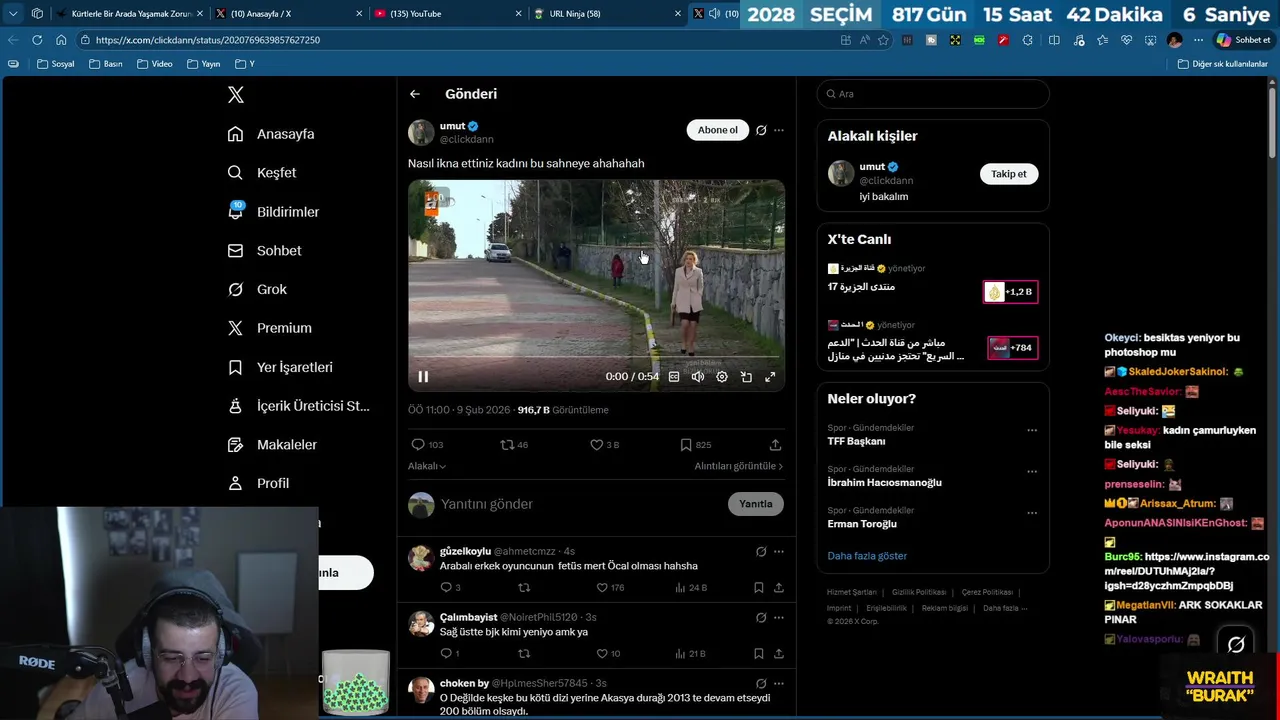Open browser extensions puzzle icon
The image size is (1280, 720).
(1027, 40)
